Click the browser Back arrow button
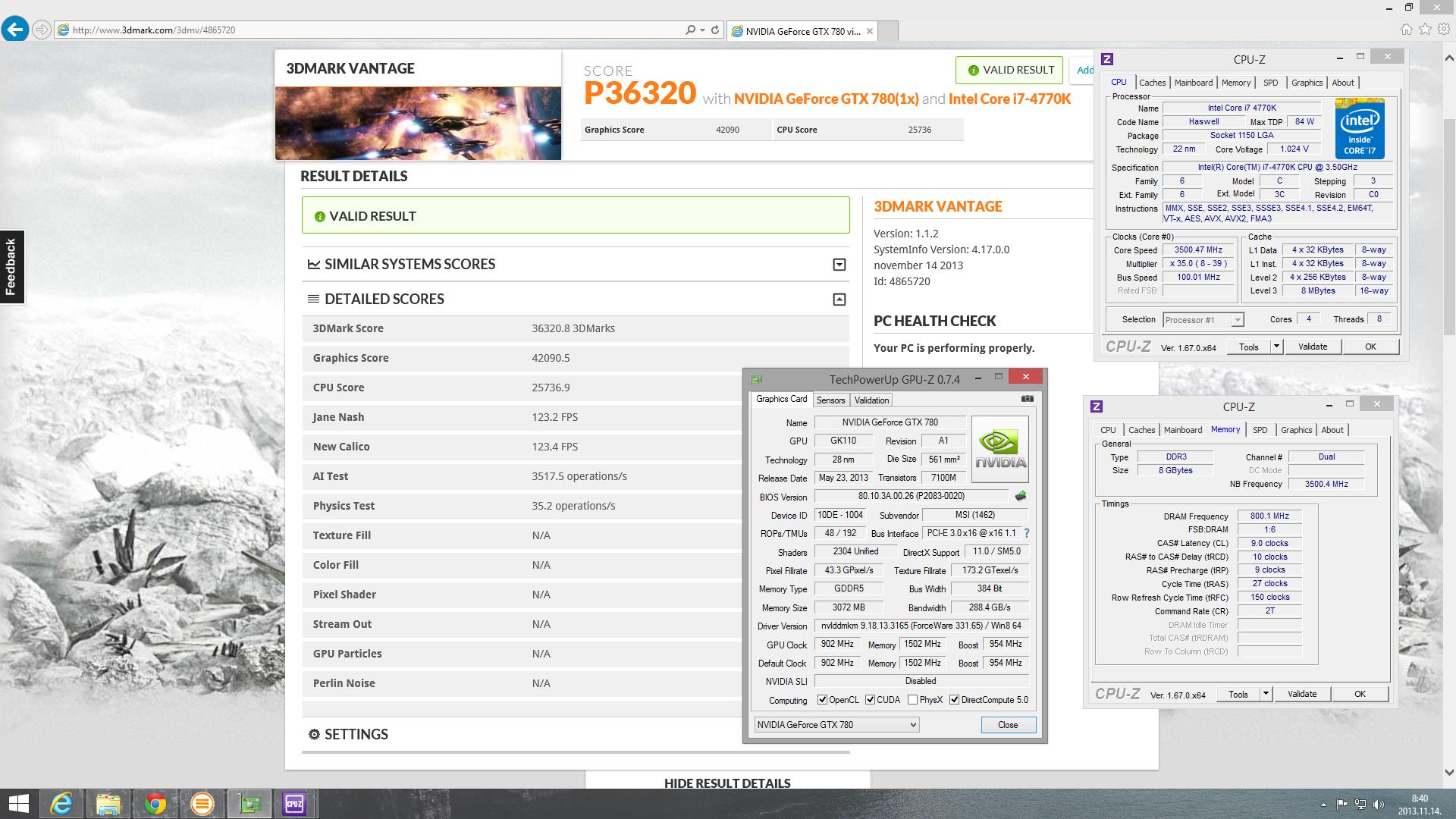Screen dimensions: 1456x819 pyautogui.click(x=15, y=30)
